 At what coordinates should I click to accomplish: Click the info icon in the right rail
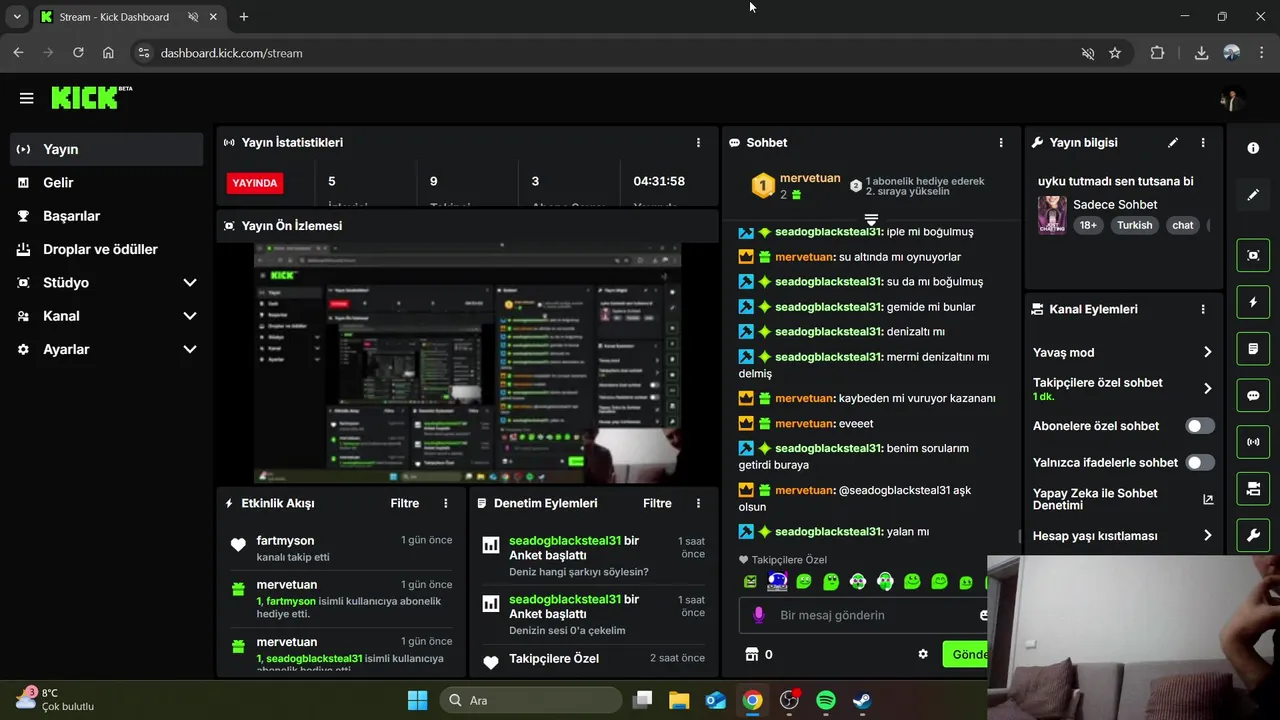[1253, 148]
